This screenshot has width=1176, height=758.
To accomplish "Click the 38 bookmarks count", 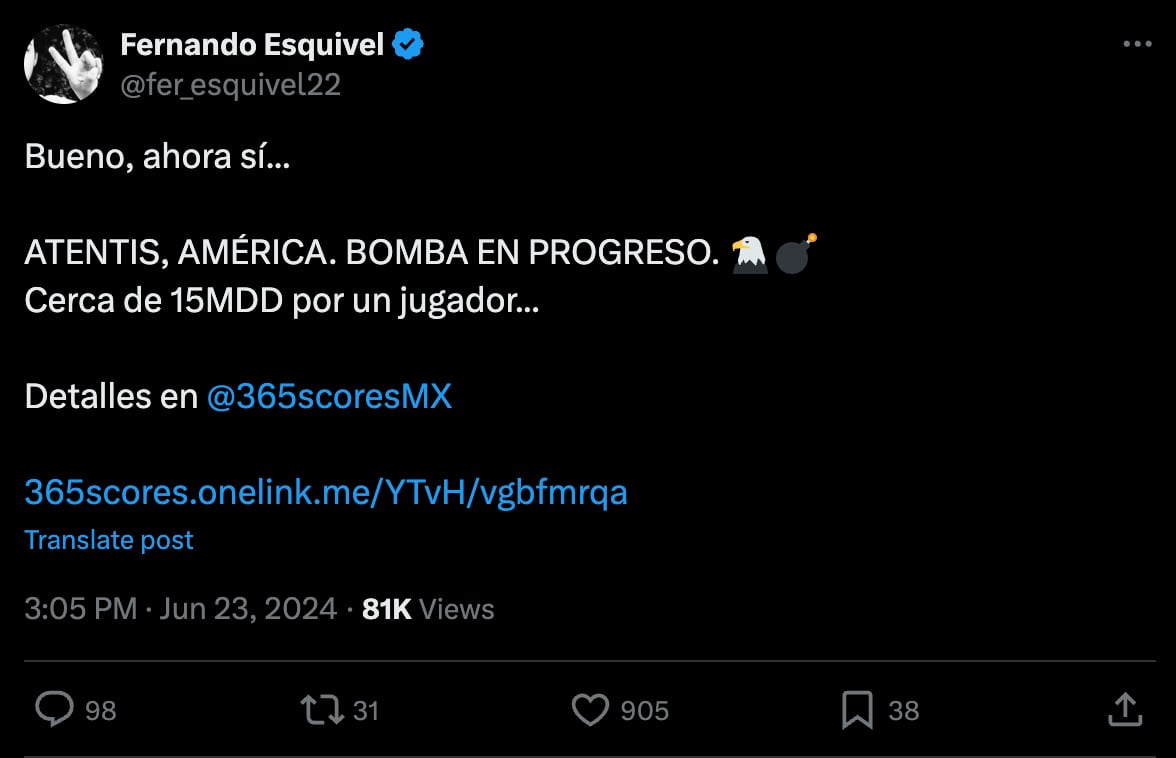I will pyautogui.click(x=904, y=710).
